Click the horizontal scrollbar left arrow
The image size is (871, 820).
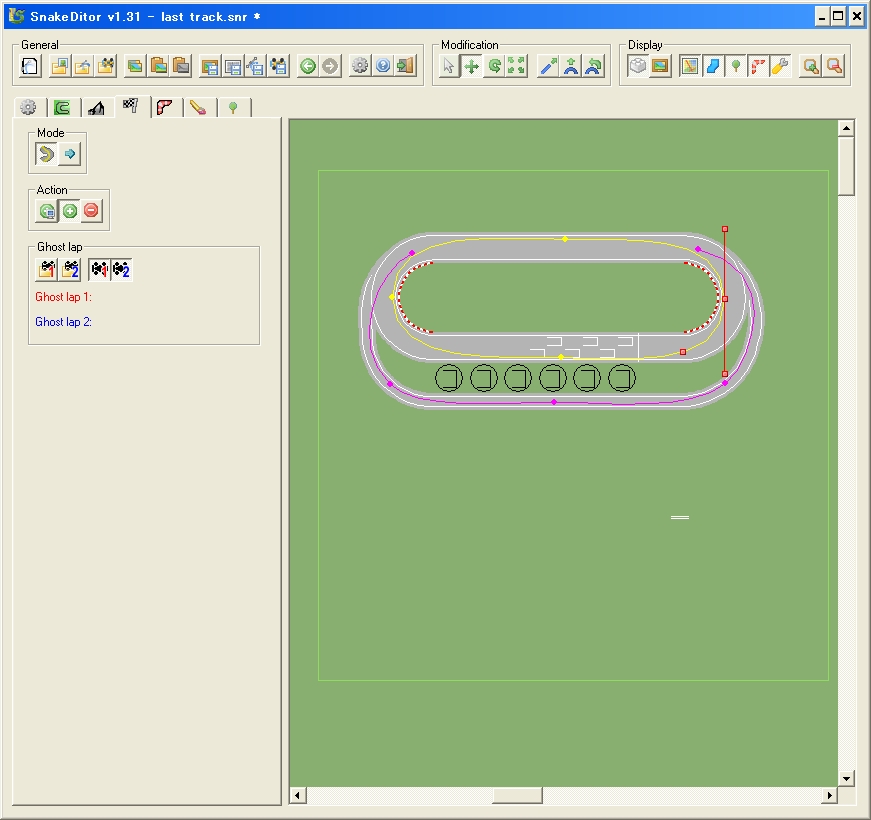click(x=297, y=796)
